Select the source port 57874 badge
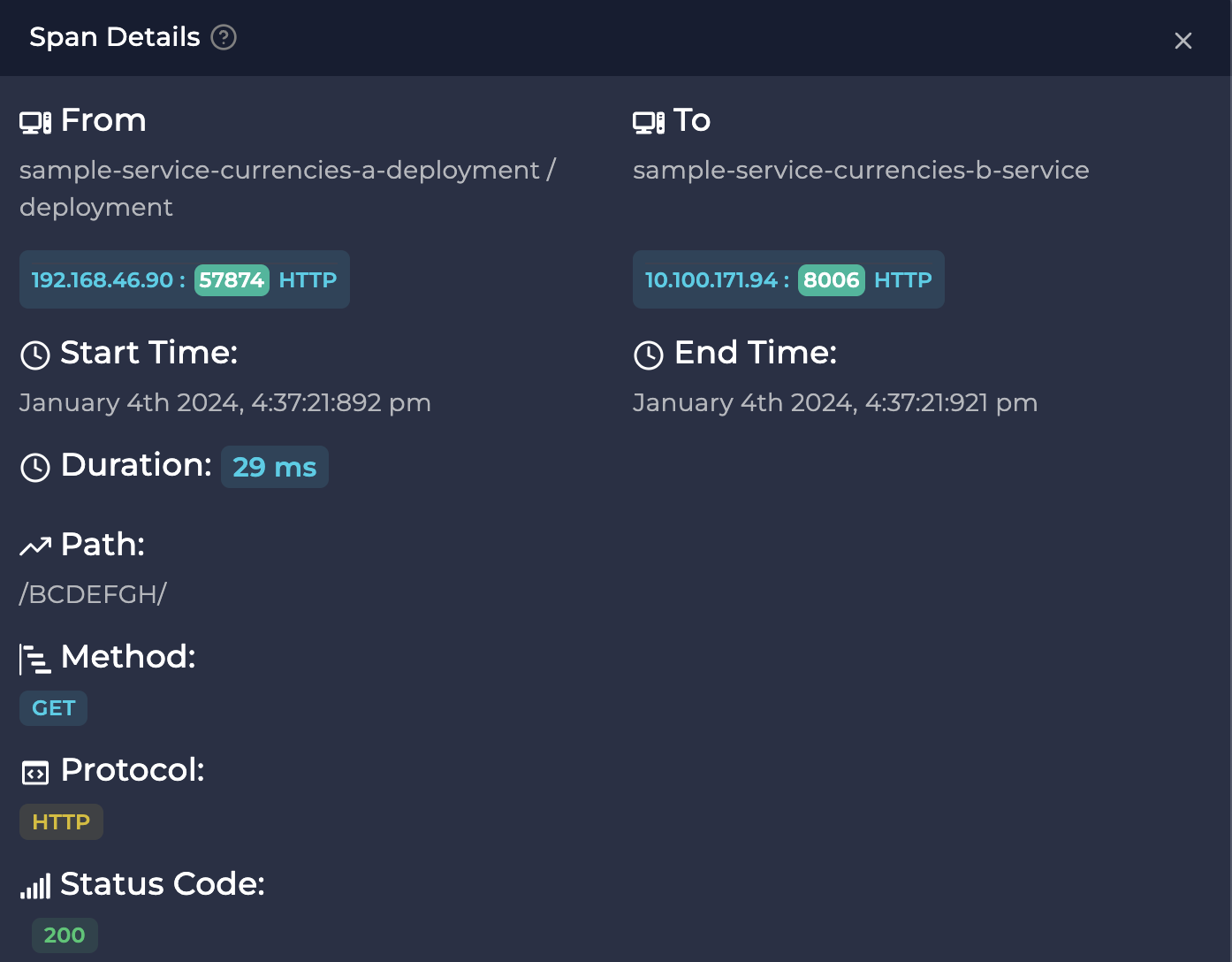The height and width of the screenshot is (962, 1232). point(232,280)
